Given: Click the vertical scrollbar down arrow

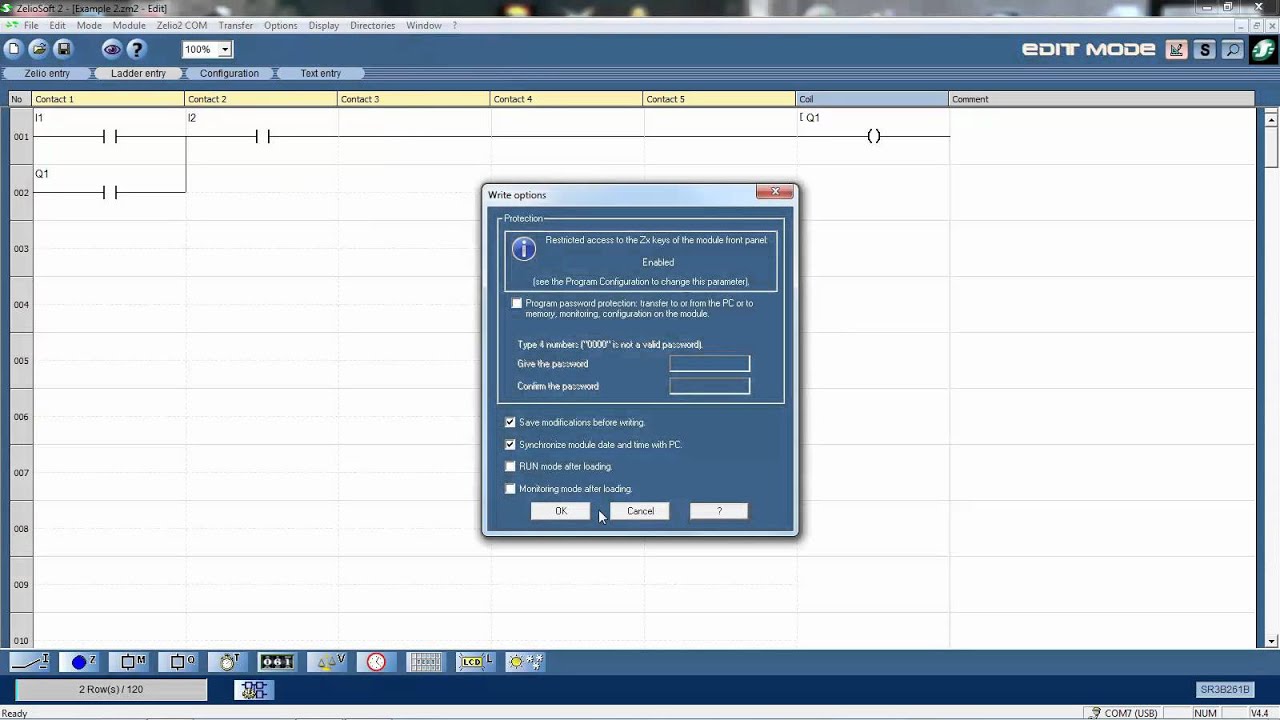Looking at the screenshot, I should 1271,641.
